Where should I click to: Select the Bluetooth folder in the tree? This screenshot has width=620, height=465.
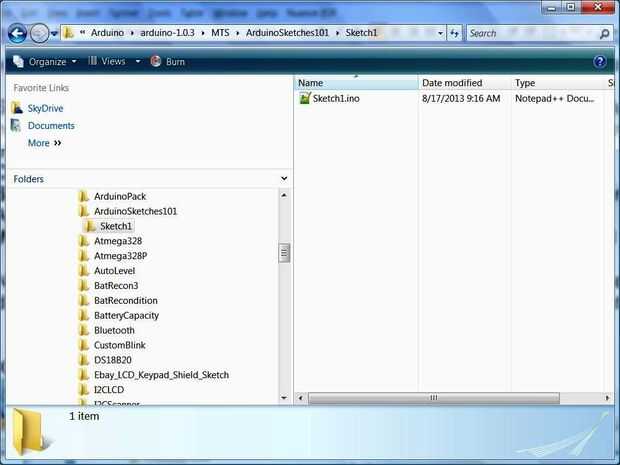tap(114, 331)
